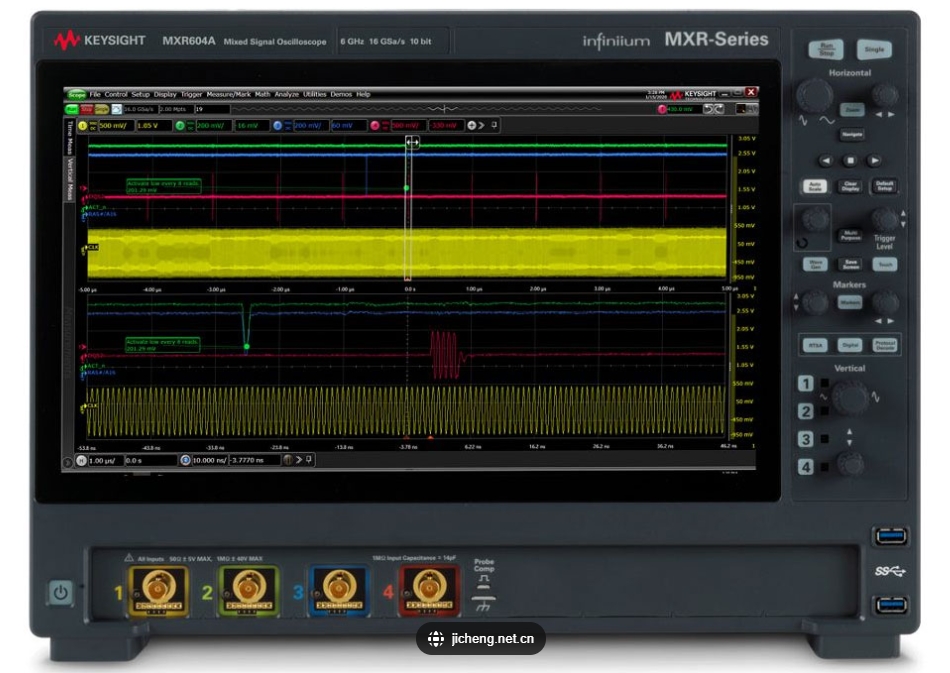Open the Math menu
The height and width of the screenshot is (673, 950).
262,94
